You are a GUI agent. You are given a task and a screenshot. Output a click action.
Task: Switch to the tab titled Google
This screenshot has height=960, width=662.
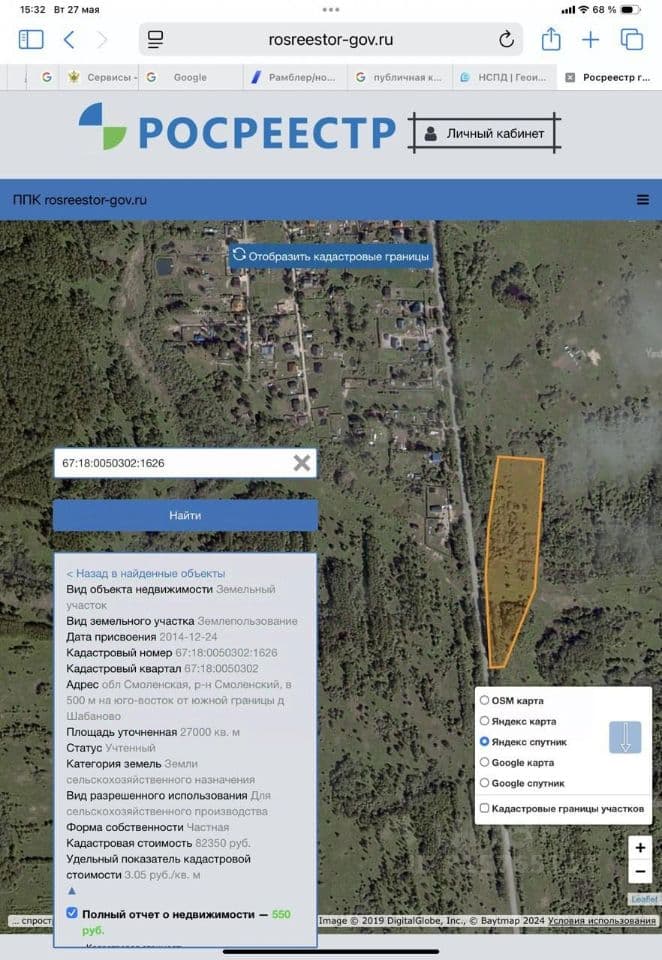[190, 77]
